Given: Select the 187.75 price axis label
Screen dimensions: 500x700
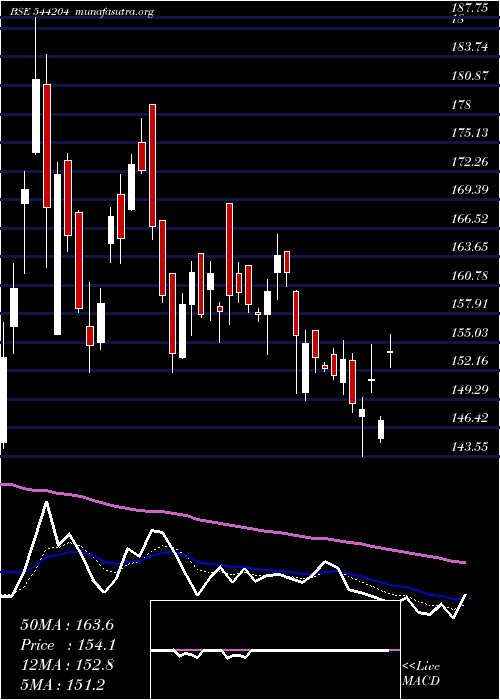Looking at the screenshot, I should (x=469, y=7).
